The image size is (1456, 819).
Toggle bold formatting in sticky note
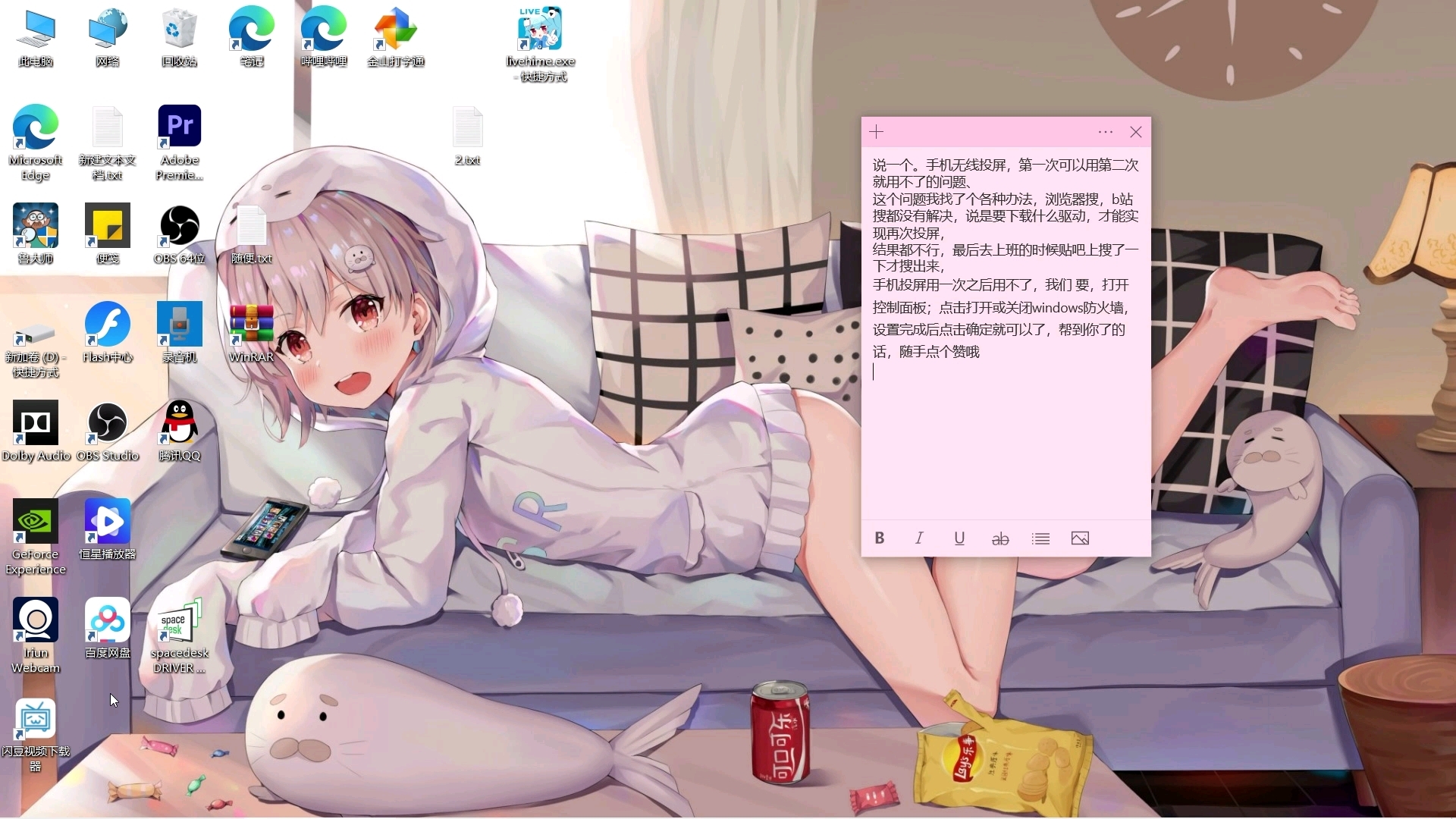pyautogui.click(x=880, y=538)
